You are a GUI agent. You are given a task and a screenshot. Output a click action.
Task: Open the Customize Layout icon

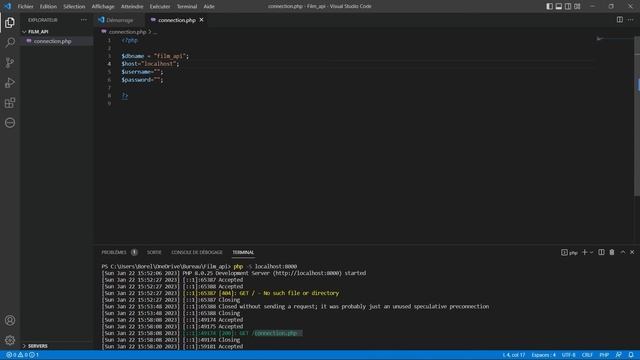[x=577, y=6]
